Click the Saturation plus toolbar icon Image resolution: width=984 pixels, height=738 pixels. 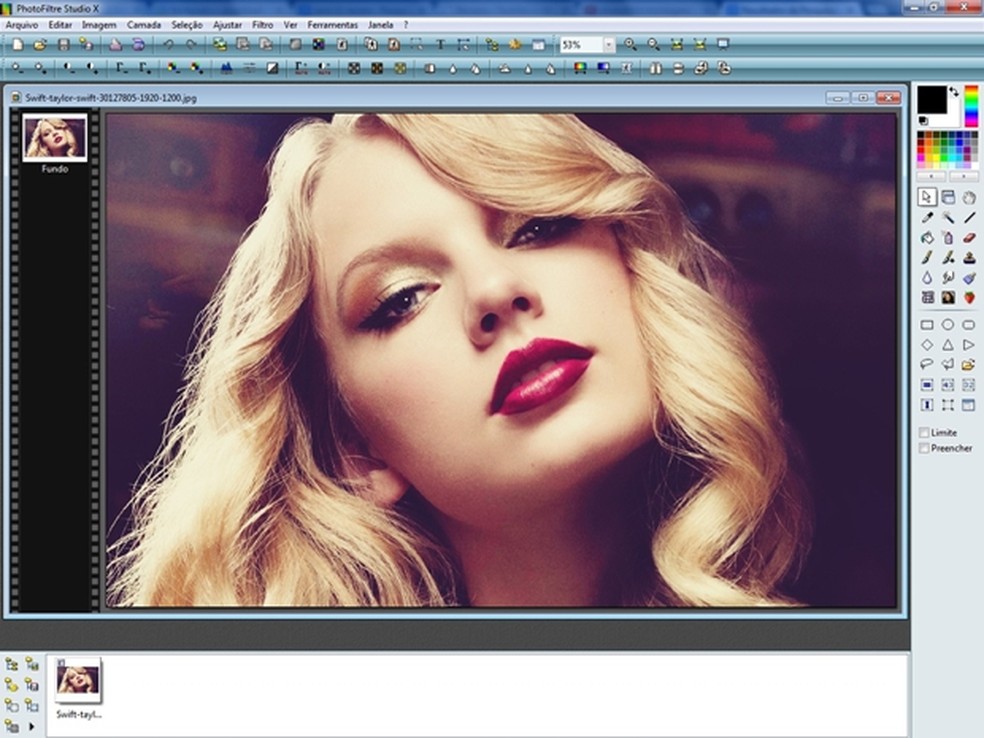pos(196,68)
